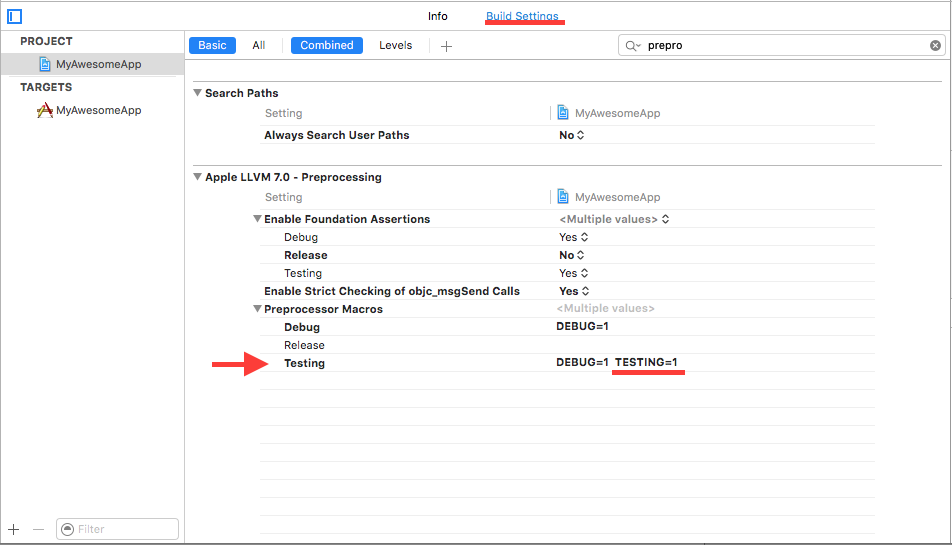
Task: Switch to Info tab
Action: (x=437, y=16)
